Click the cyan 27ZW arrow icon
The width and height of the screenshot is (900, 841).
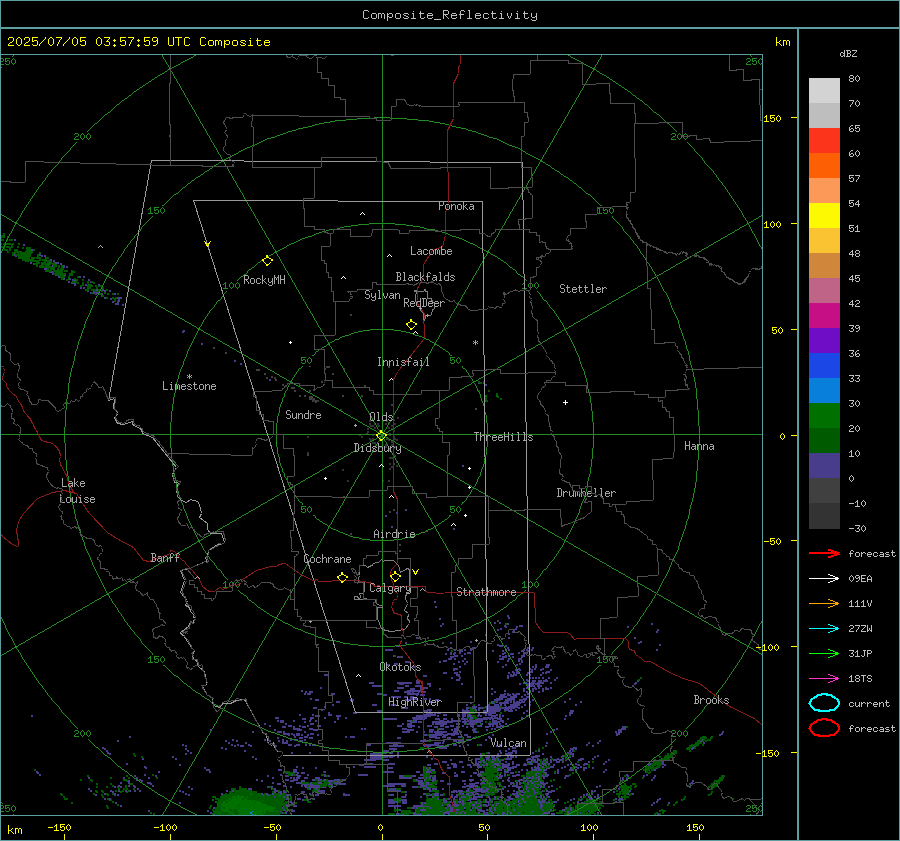[x=824, y=629]
